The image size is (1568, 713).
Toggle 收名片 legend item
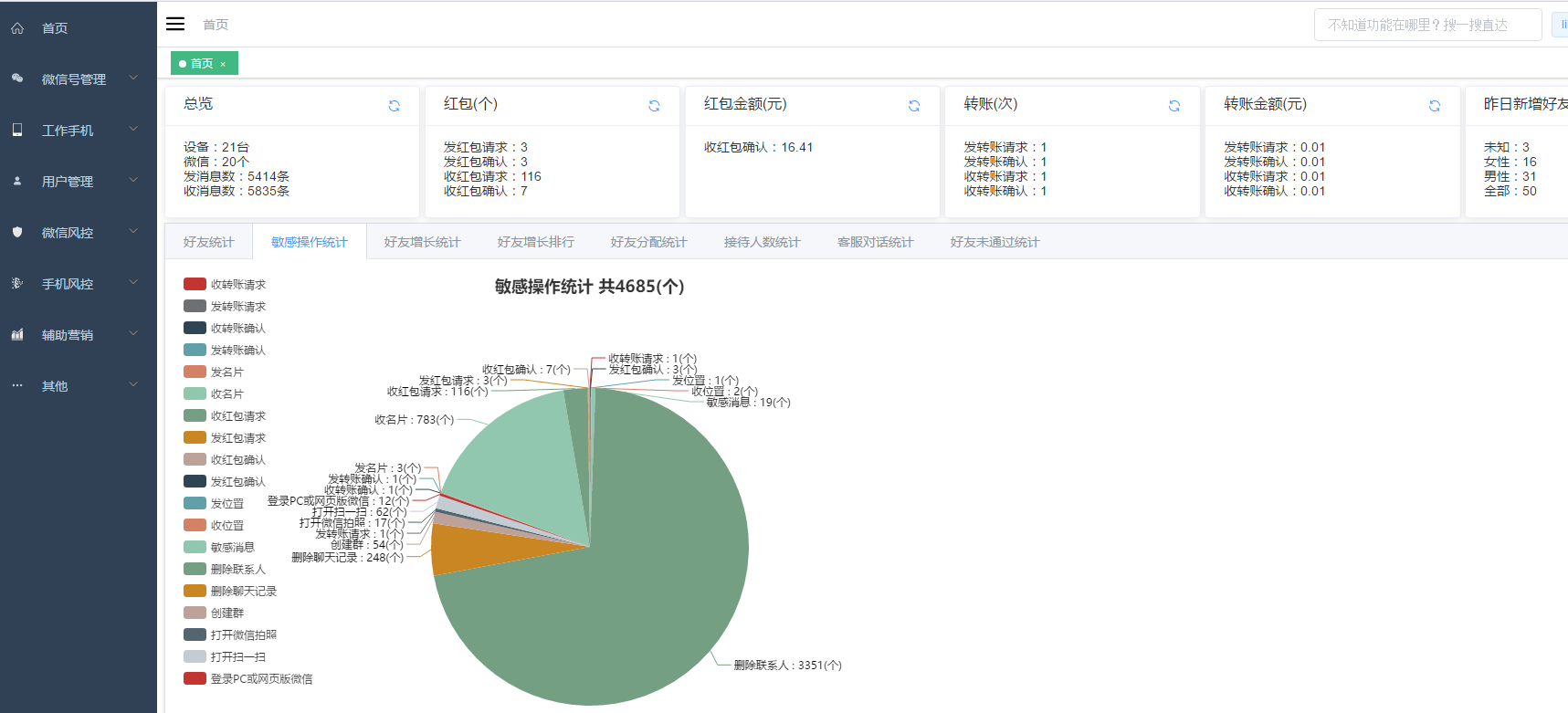tap(214, 394)
